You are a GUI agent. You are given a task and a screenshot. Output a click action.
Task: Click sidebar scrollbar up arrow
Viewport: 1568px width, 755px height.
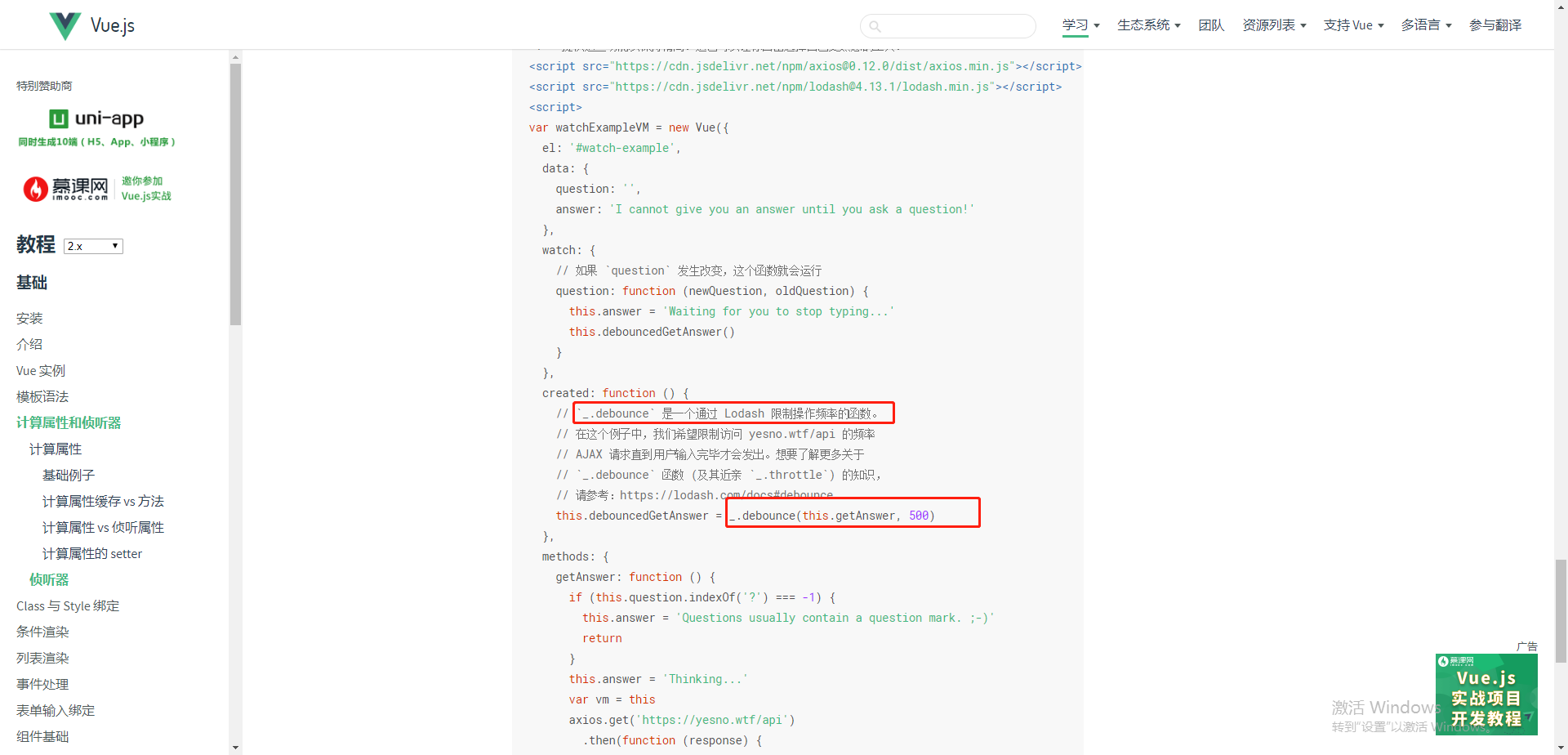pos(235,57)
